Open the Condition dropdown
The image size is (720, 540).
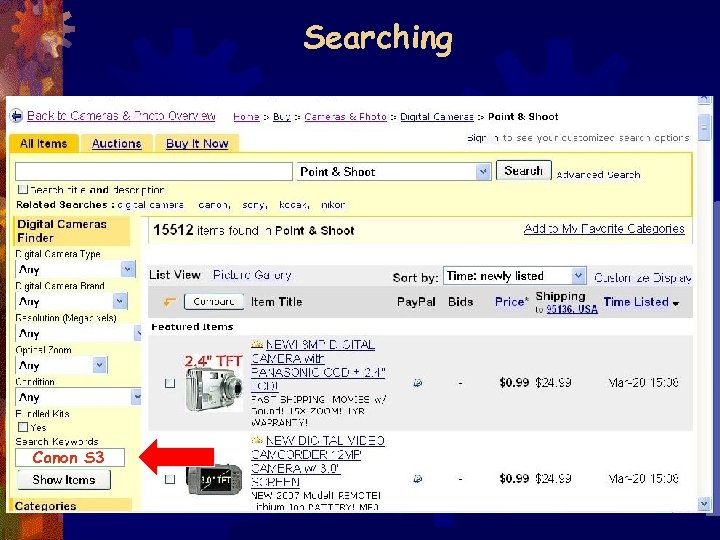[x=136, y=397]
